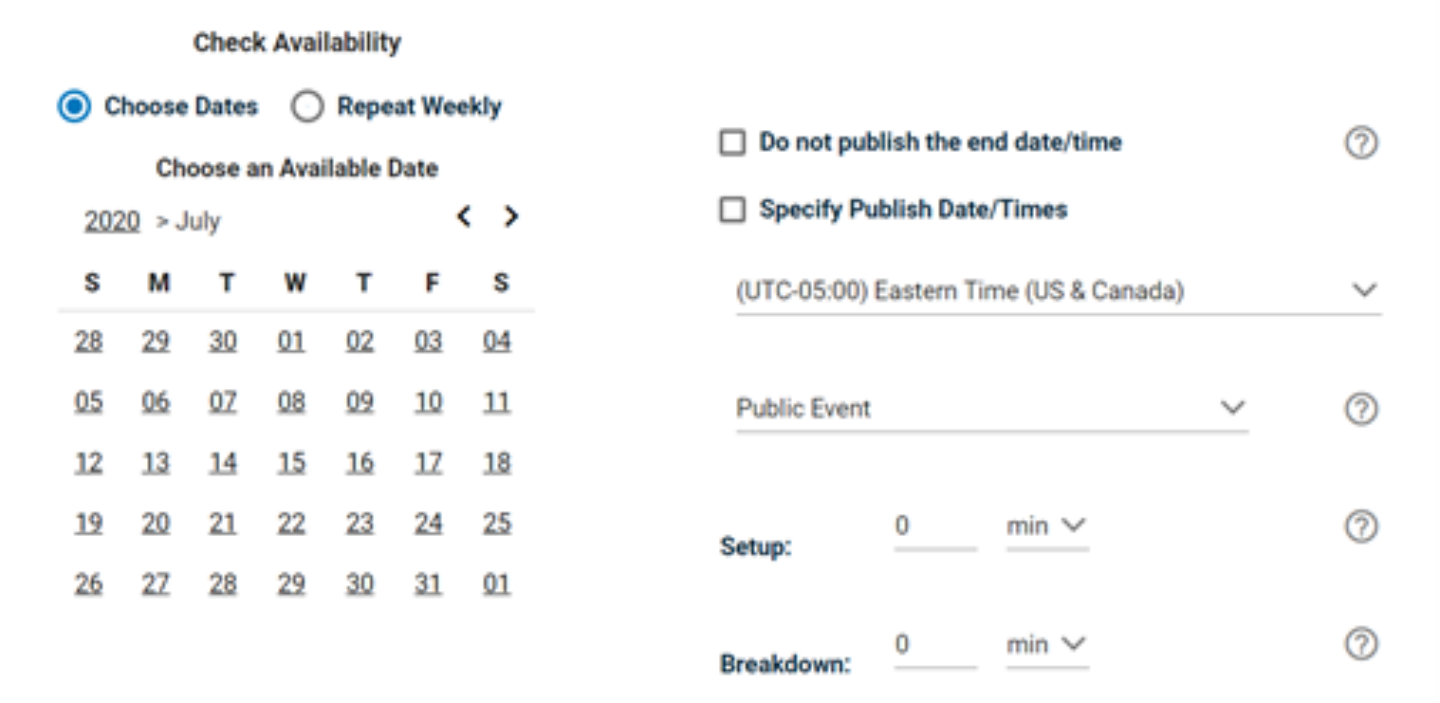Screen dimensions: 1440x703
Task: Open help for end date publishing
Action: pos(1360,144)
